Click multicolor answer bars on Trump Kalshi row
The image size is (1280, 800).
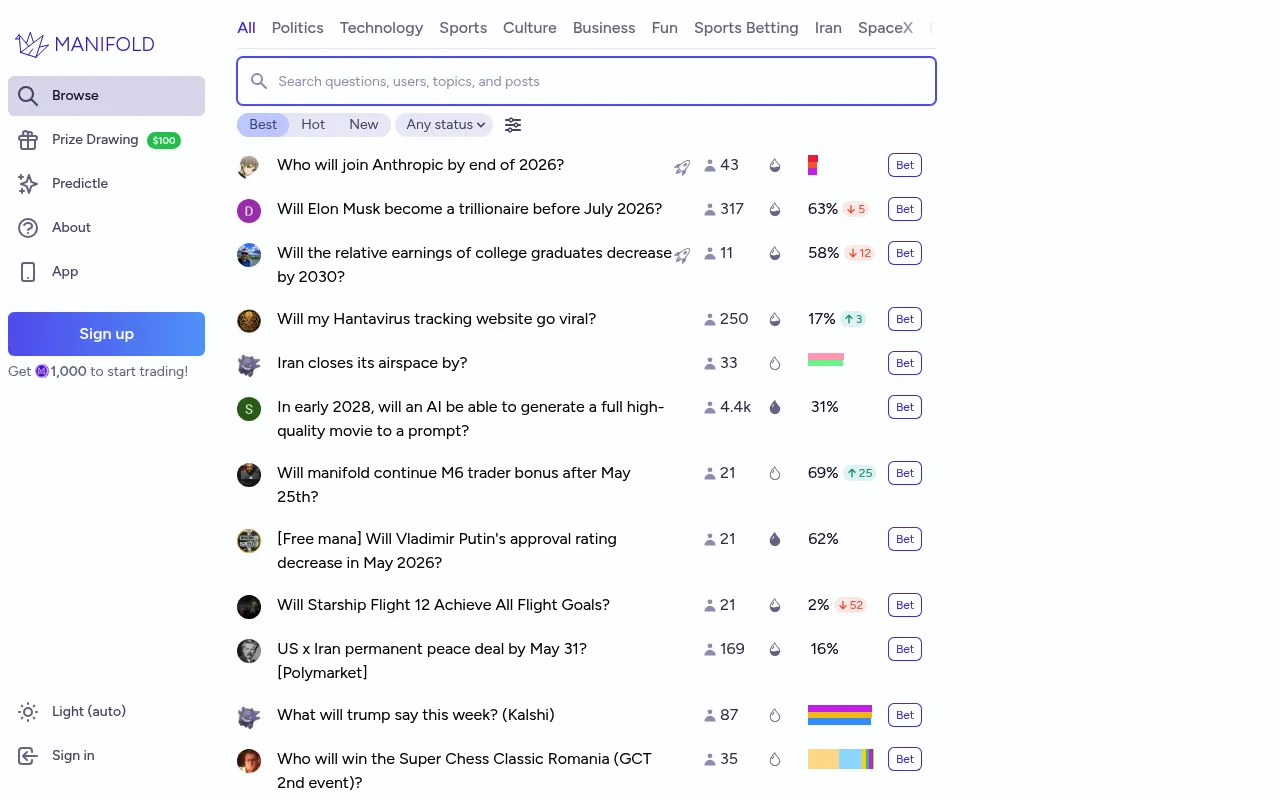point(840,715)
